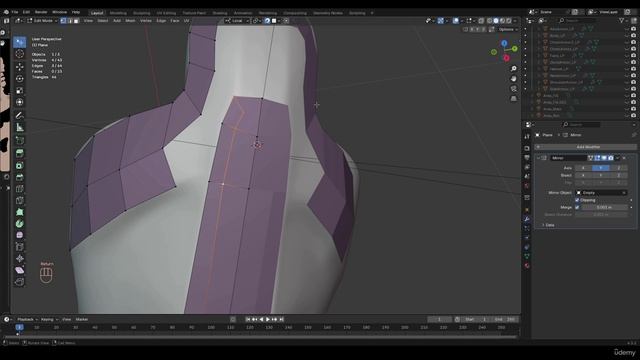
Task: Click the Marker menu in timeline
Action: pos(82,320)
